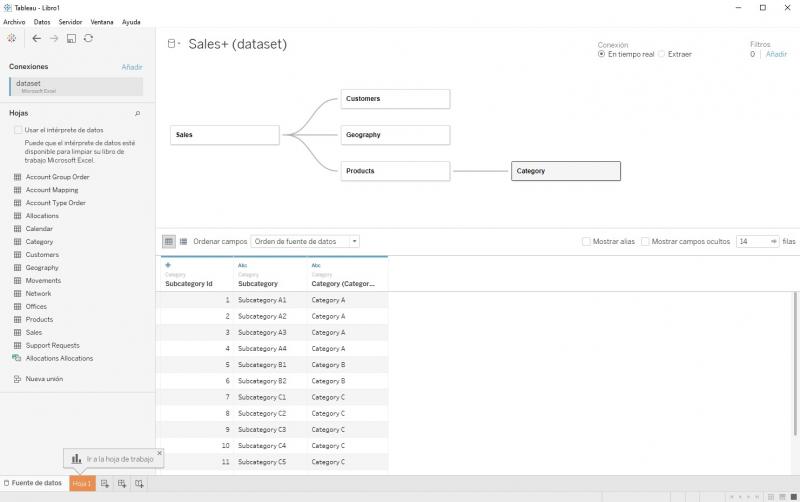This screenshot has height=502, width=800.
Task: Click the search icon beside Hojas
Action: point(137,113)
